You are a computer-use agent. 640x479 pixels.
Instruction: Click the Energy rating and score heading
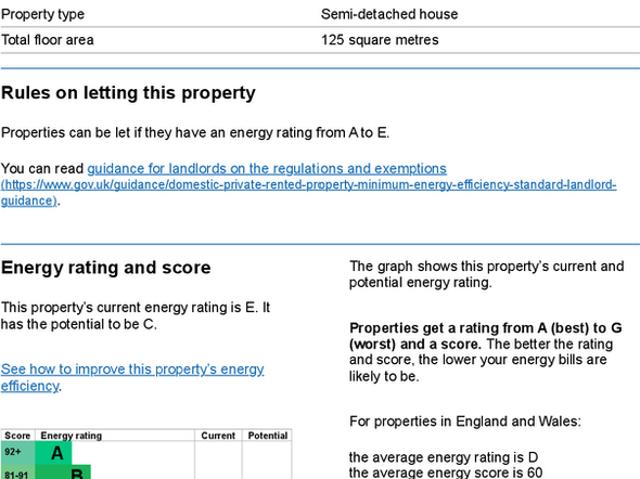click(x=106, y=267)
